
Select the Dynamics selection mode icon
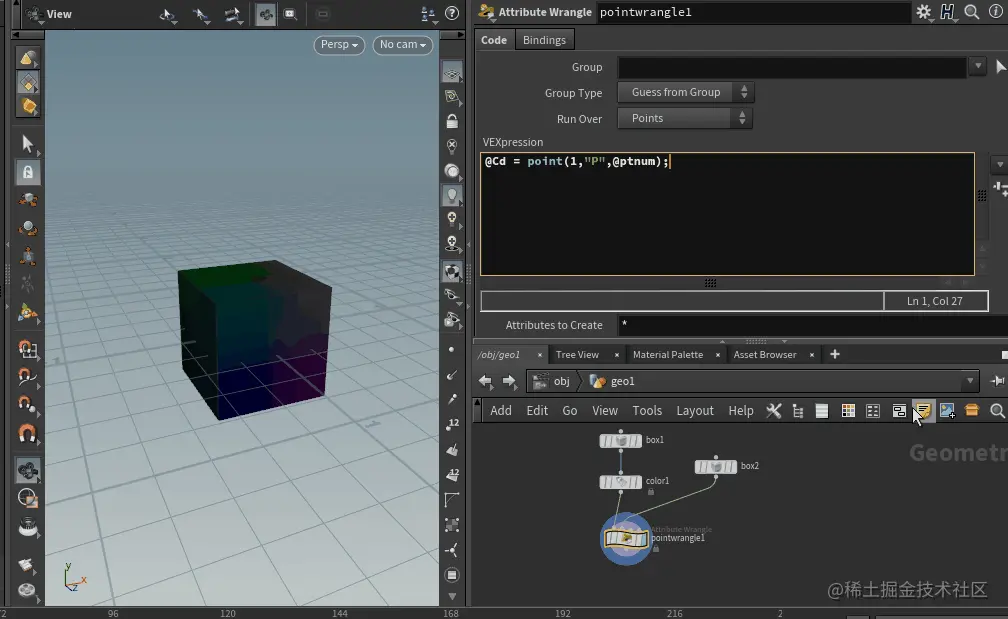(28, 106)
